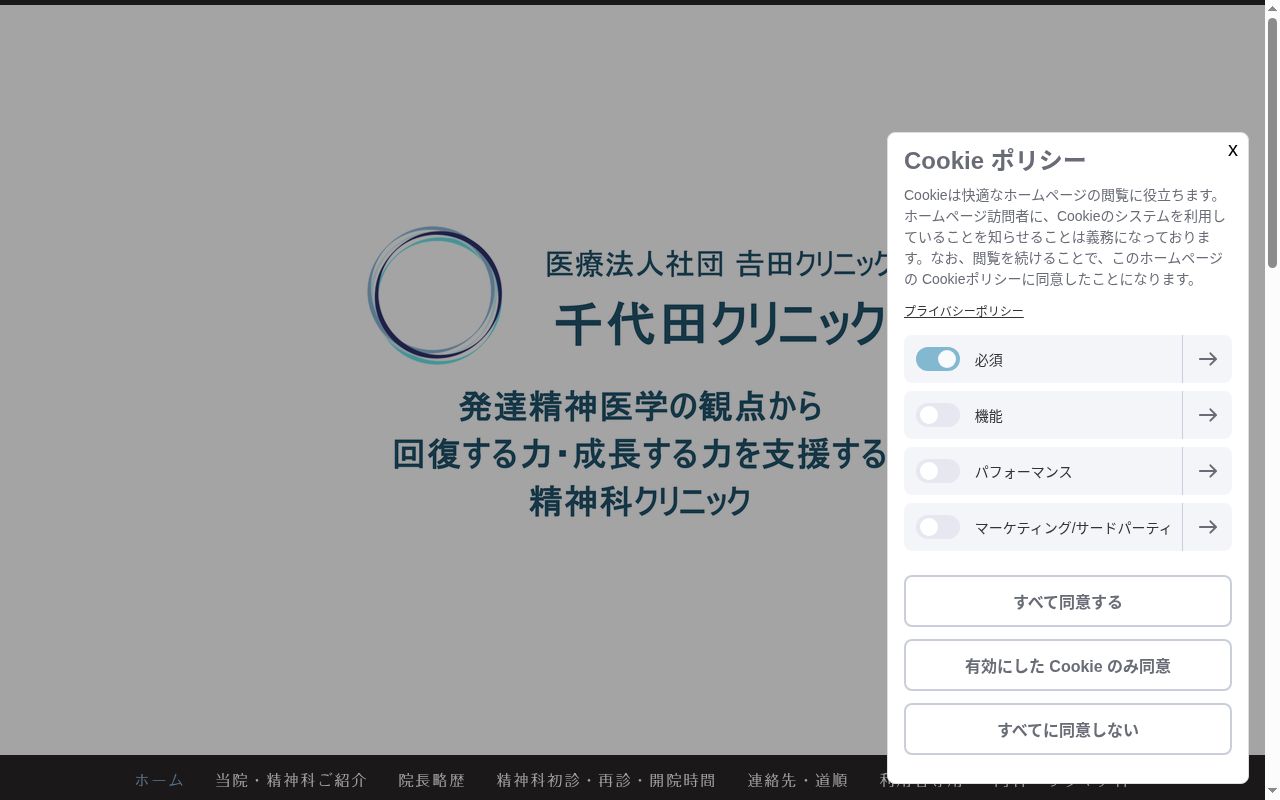
Task: Open the 院長略歴 menu item
Action: (432, 780)
